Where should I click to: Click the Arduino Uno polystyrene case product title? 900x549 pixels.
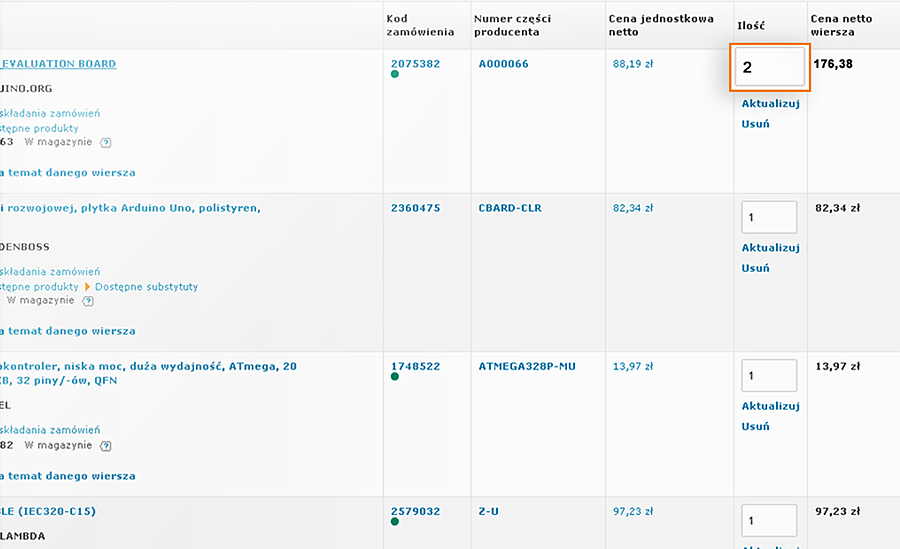(130, 208)
